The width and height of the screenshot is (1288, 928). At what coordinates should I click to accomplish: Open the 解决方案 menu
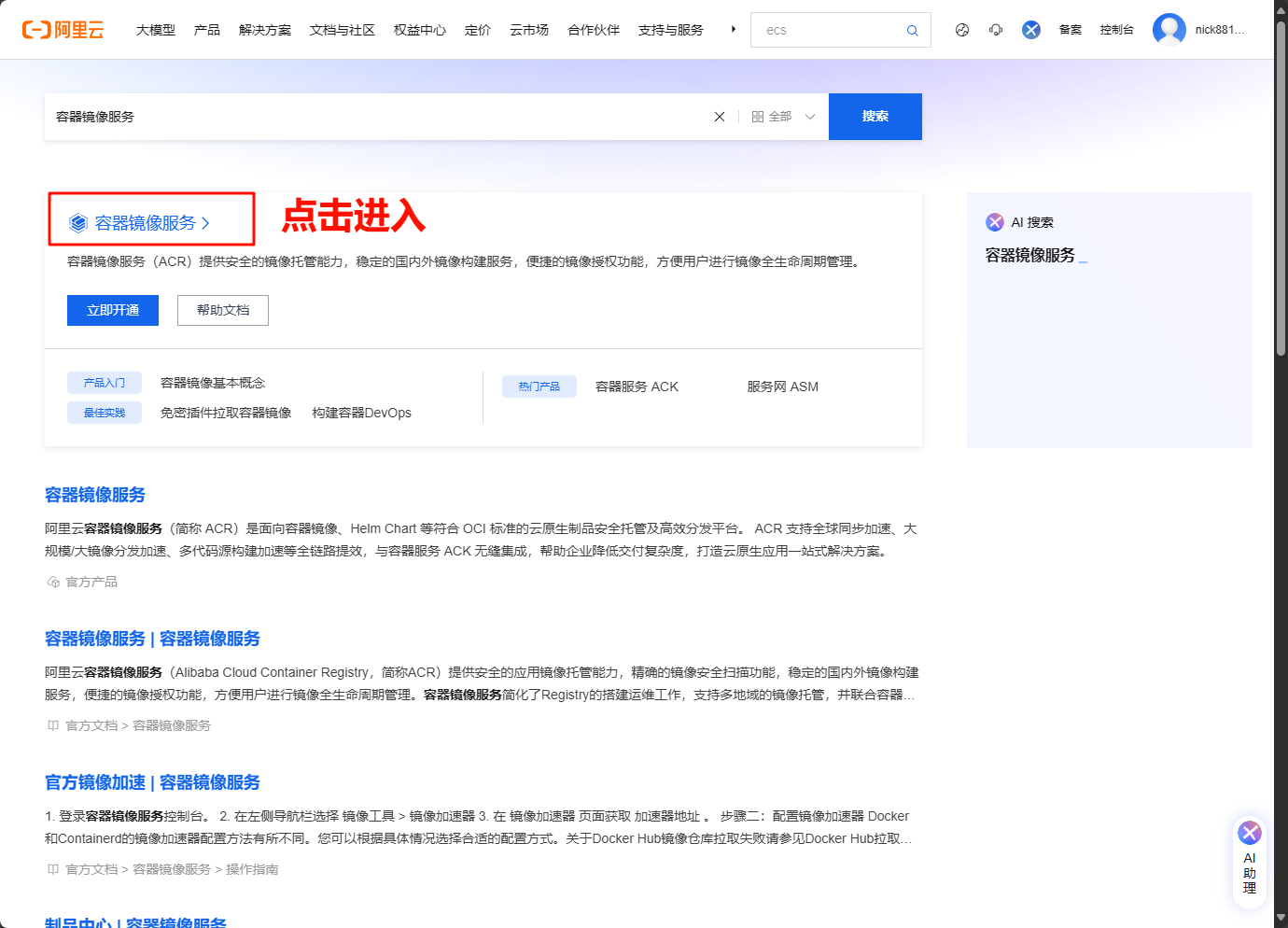(265, 30)
